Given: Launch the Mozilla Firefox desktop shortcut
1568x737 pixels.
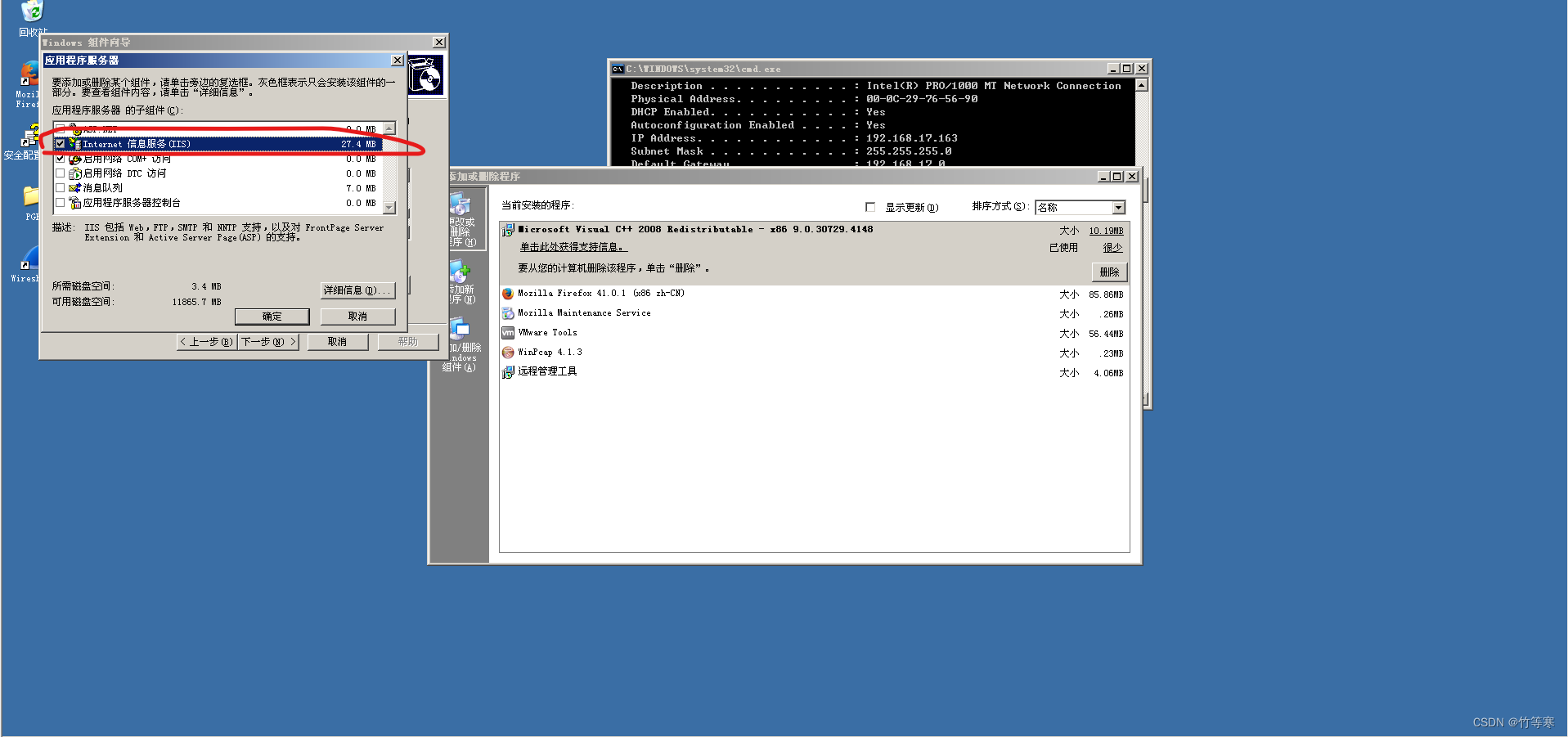Looking at the screenshot, I should click(x=30, y=74).
